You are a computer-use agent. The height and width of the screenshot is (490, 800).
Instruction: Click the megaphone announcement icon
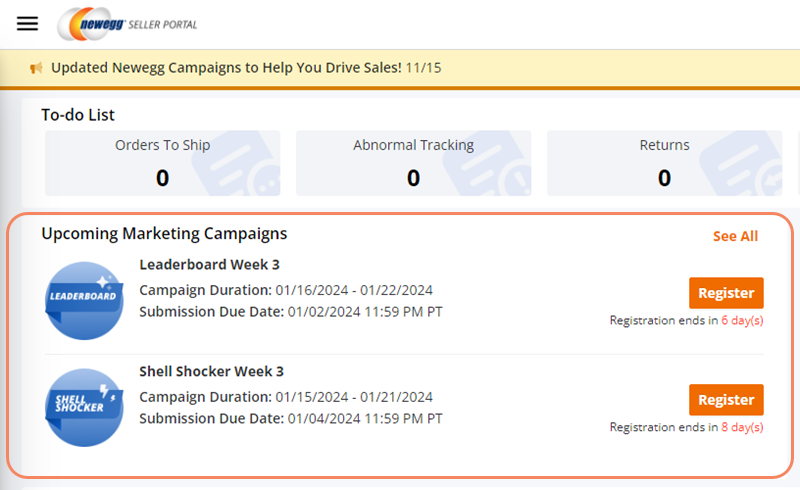point(36,68)
